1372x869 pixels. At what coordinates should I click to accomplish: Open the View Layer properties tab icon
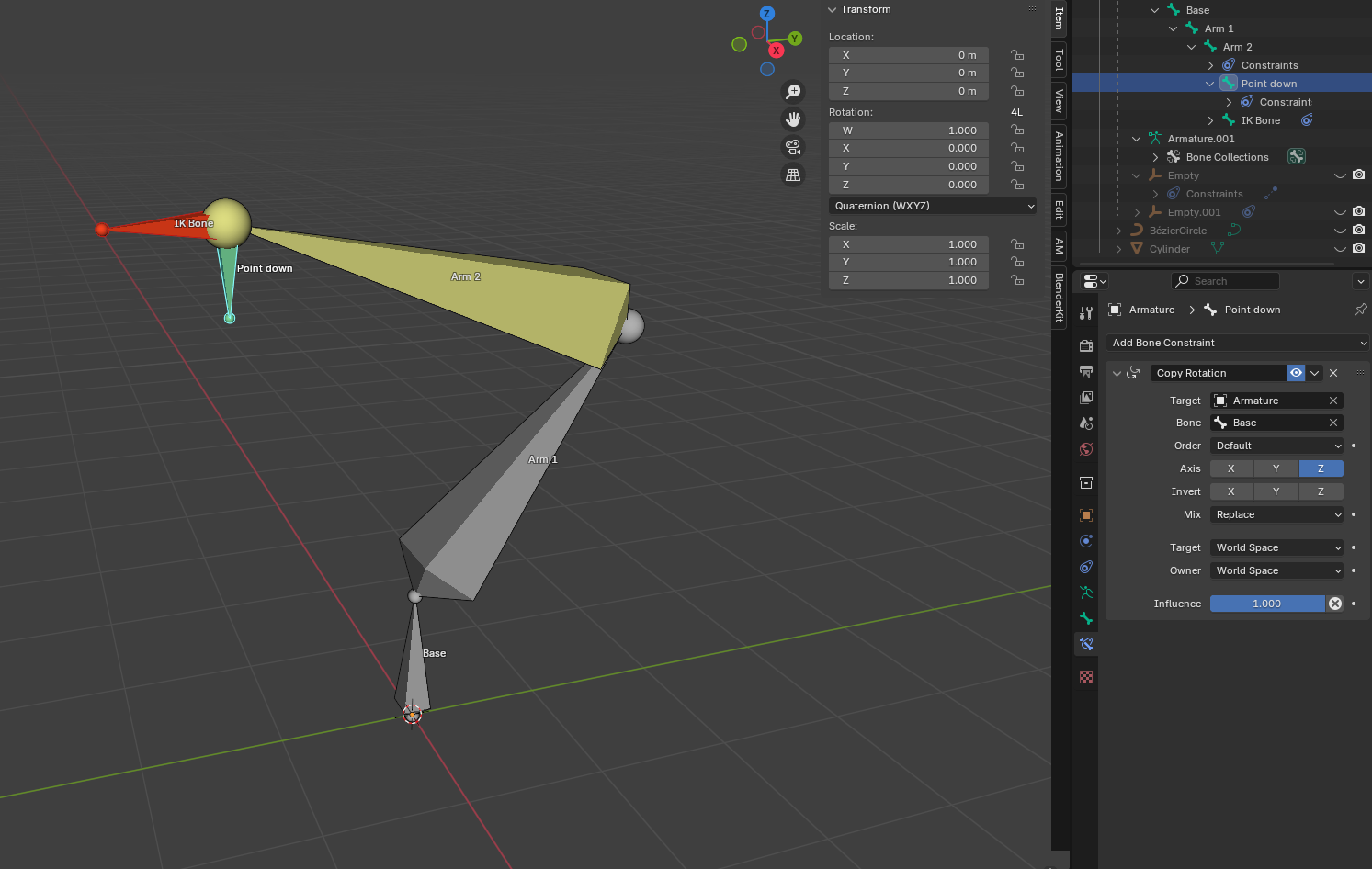1086,398
